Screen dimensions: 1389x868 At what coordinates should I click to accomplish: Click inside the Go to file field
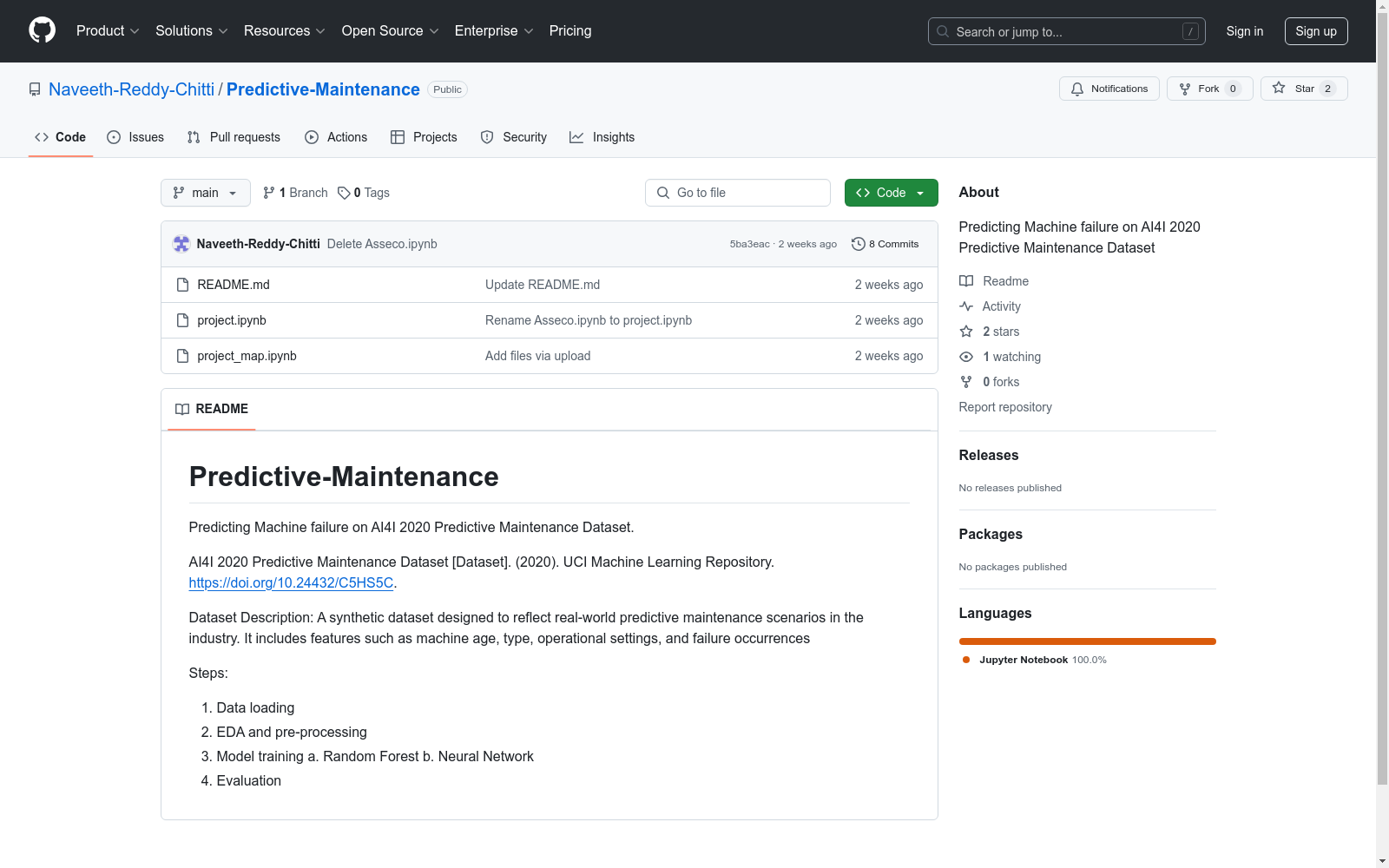tap(738, 193)
